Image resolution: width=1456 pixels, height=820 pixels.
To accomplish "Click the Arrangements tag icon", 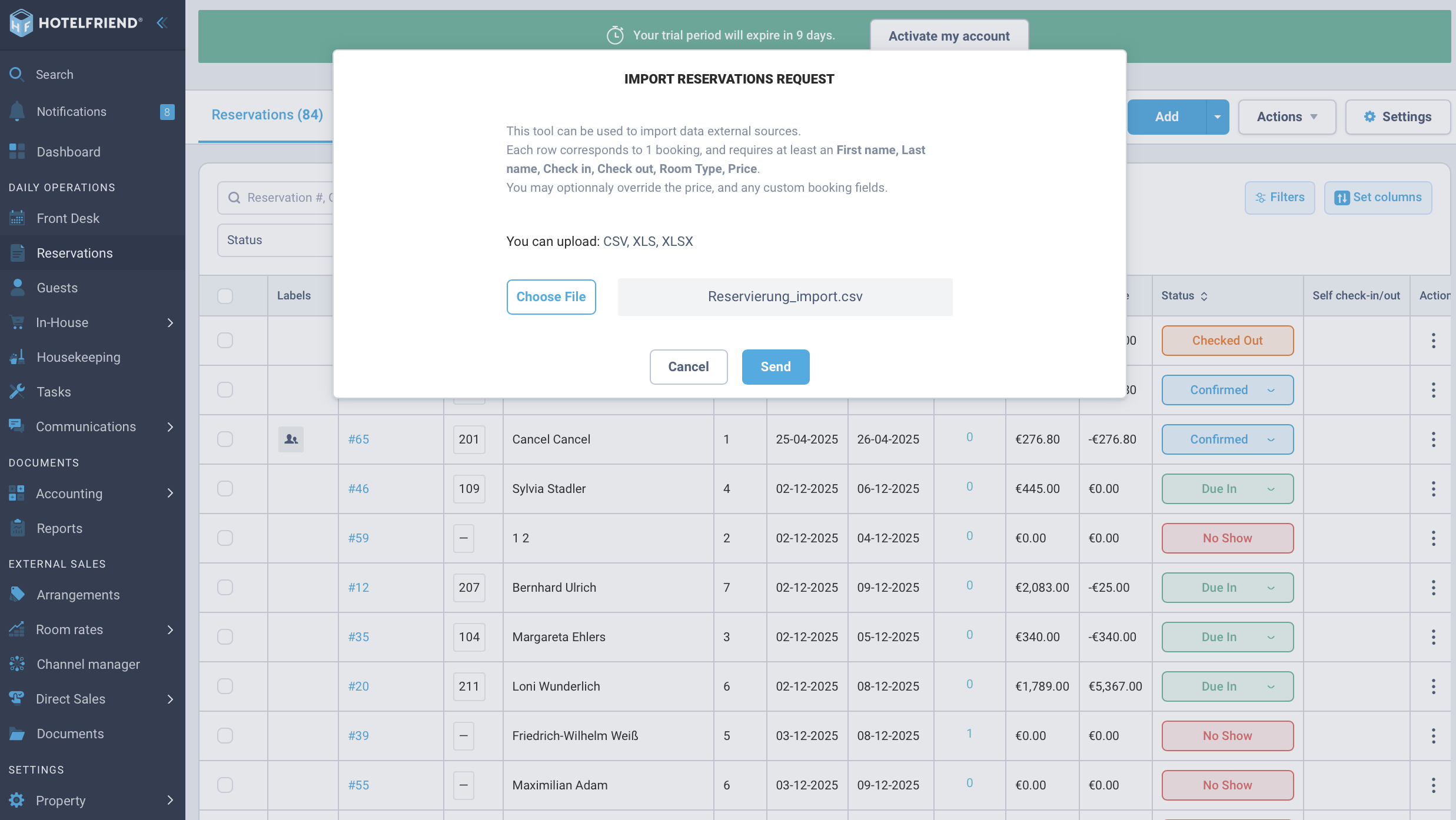I will (x=17, y=594).
